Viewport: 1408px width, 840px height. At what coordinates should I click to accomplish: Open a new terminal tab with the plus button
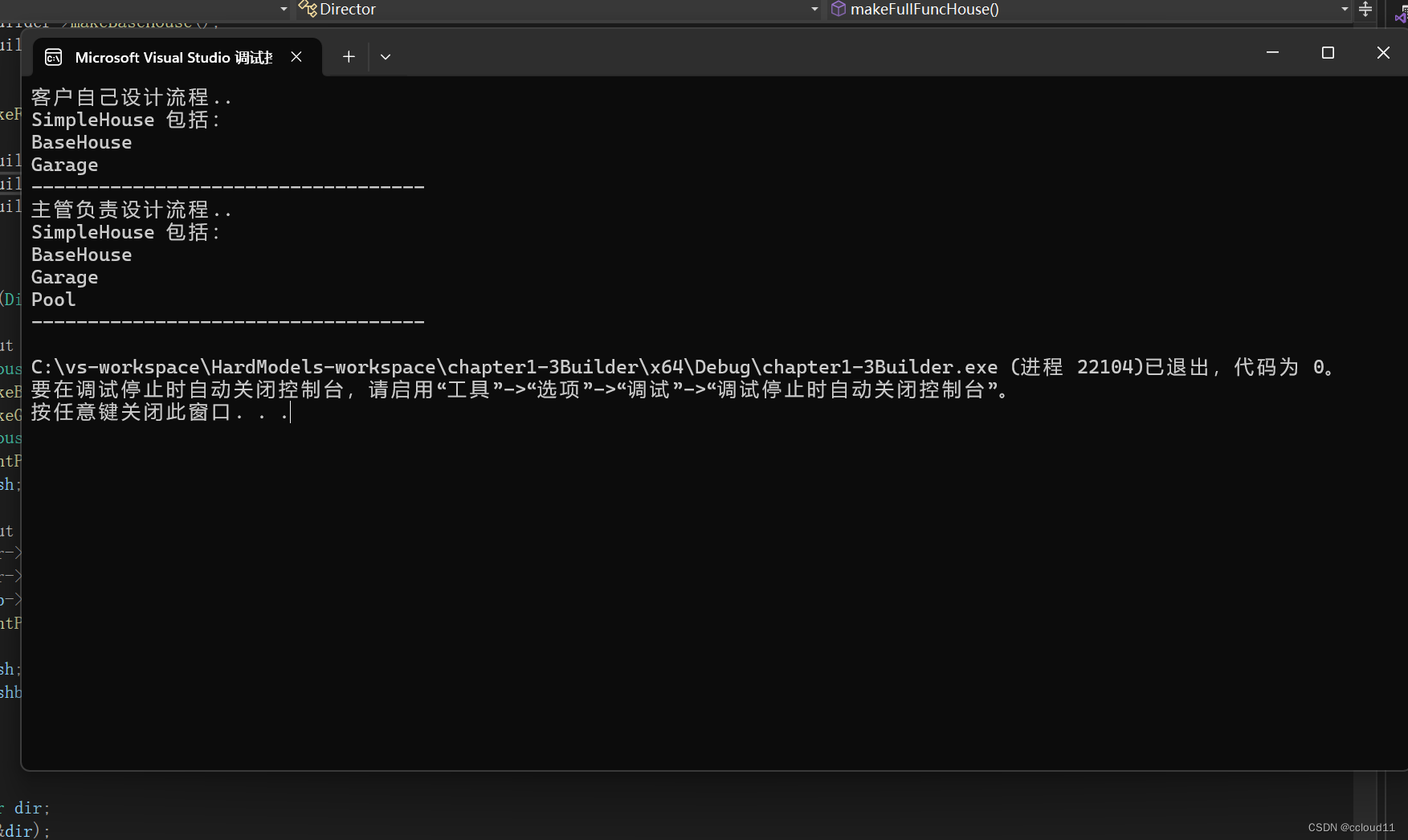tap(349, 57)
